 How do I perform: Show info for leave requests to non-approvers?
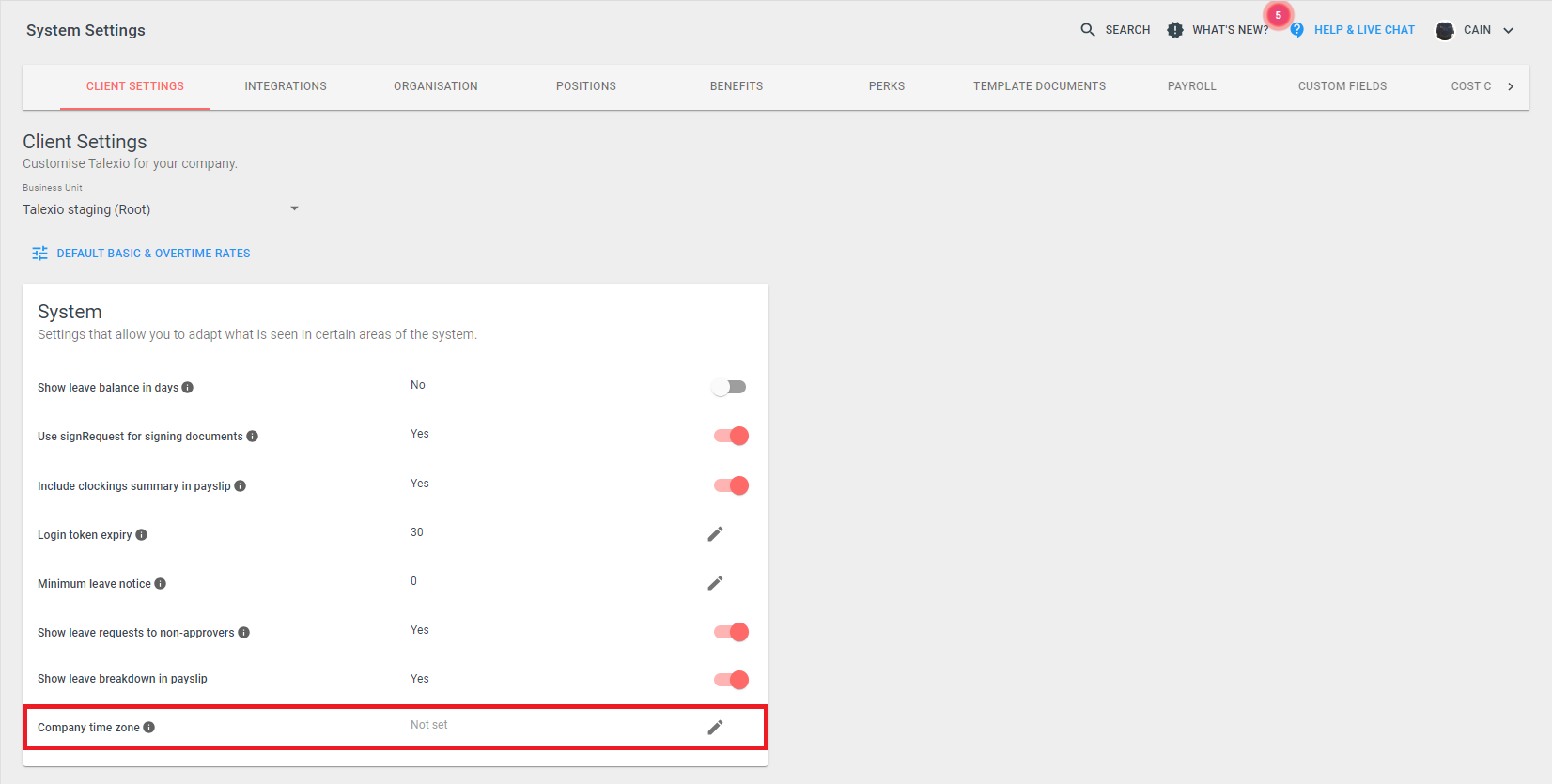click(244, 633)
